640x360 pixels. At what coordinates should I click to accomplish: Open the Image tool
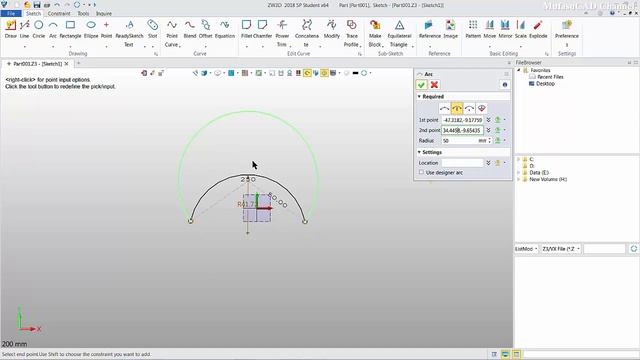click(450, 29)
